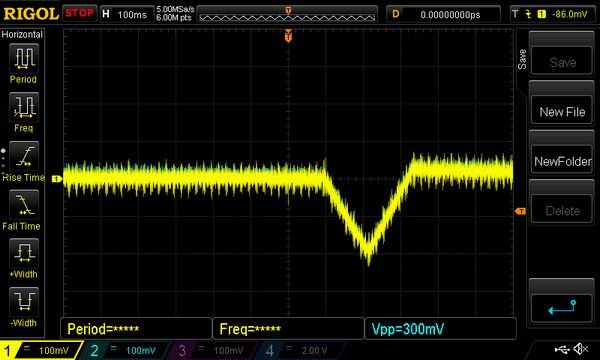600x360 pixels.
Task: Open the Horizontal measurement menu header
Action: coord(22,34)
